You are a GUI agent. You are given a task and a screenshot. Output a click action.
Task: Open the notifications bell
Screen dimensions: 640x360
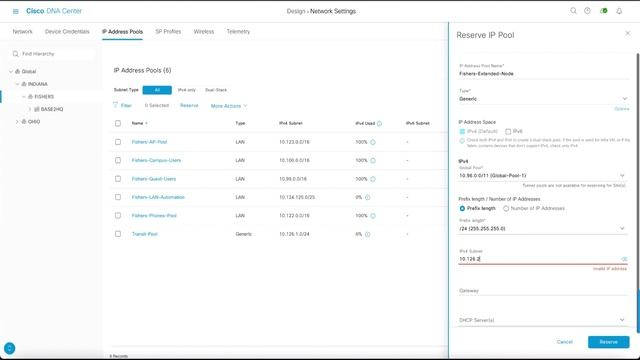619,11
